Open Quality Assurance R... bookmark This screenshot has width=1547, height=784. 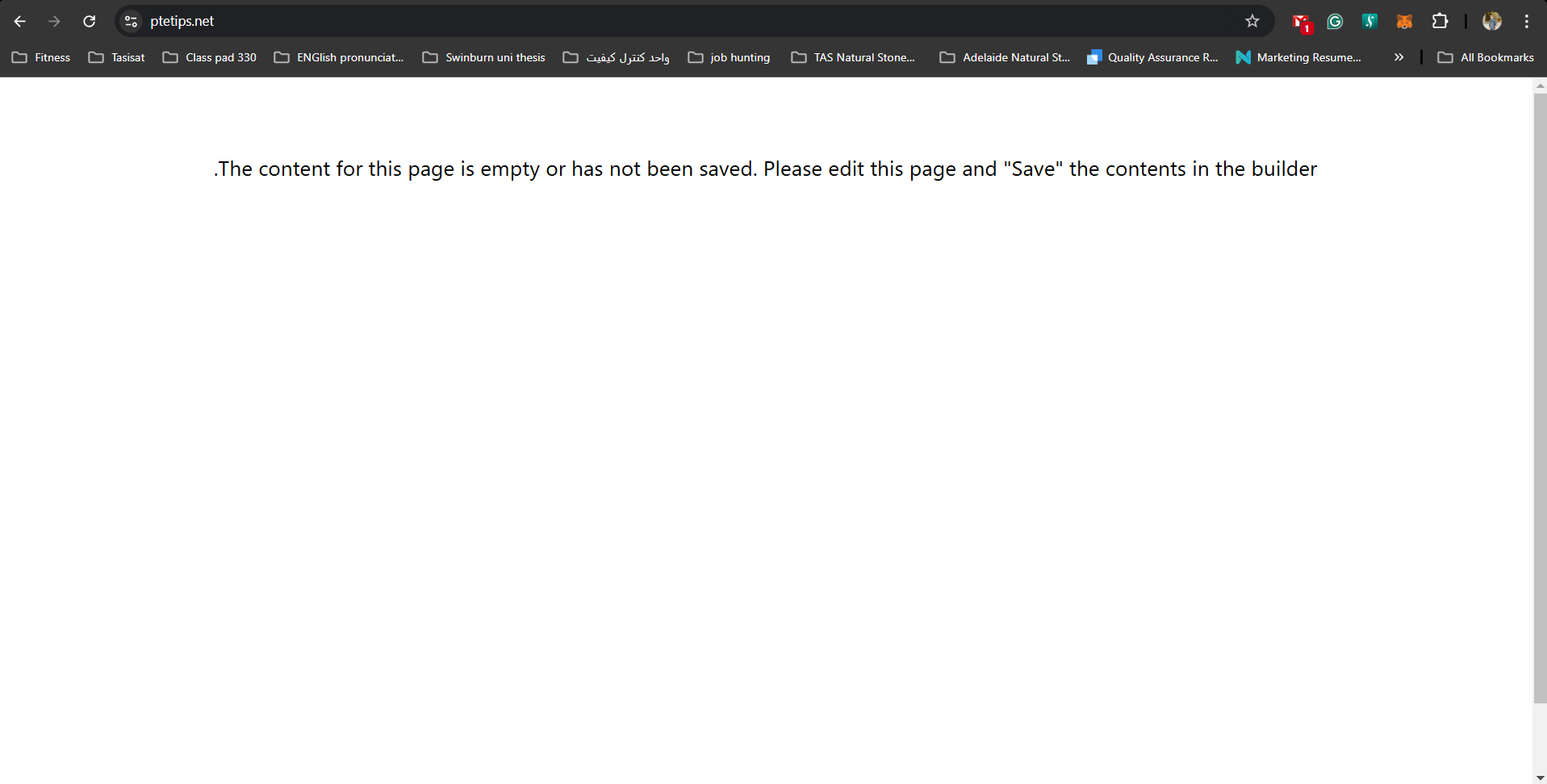(1152, 57)
